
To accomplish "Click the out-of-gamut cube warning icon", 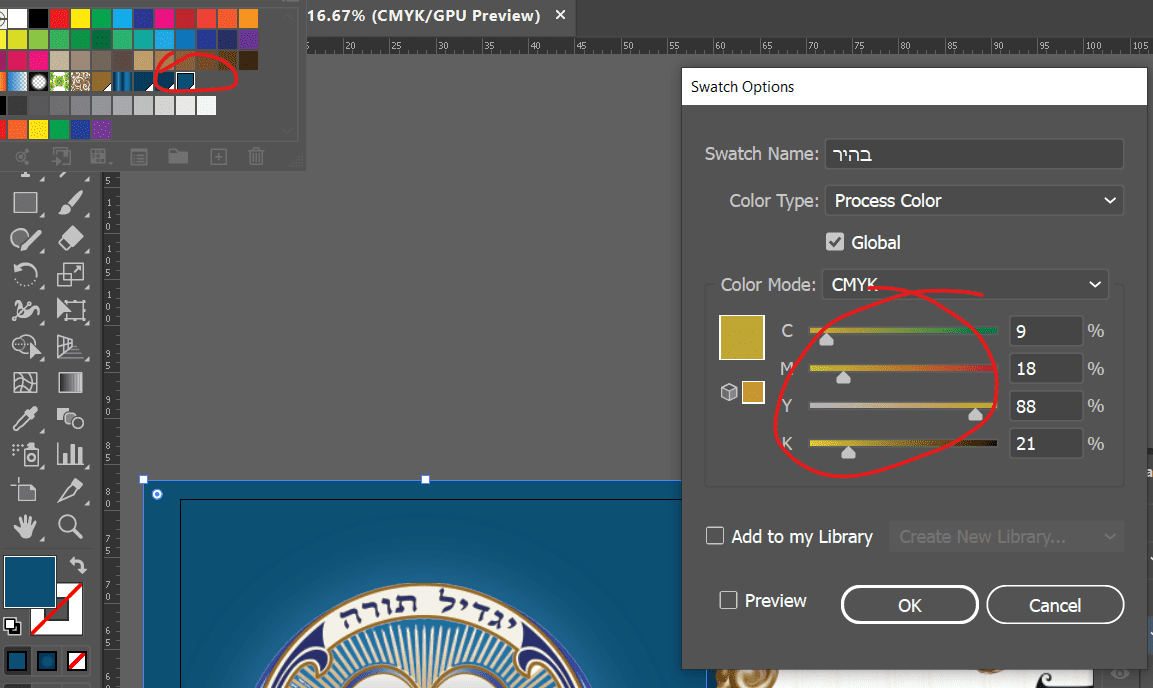I will (x=729, y=393).
